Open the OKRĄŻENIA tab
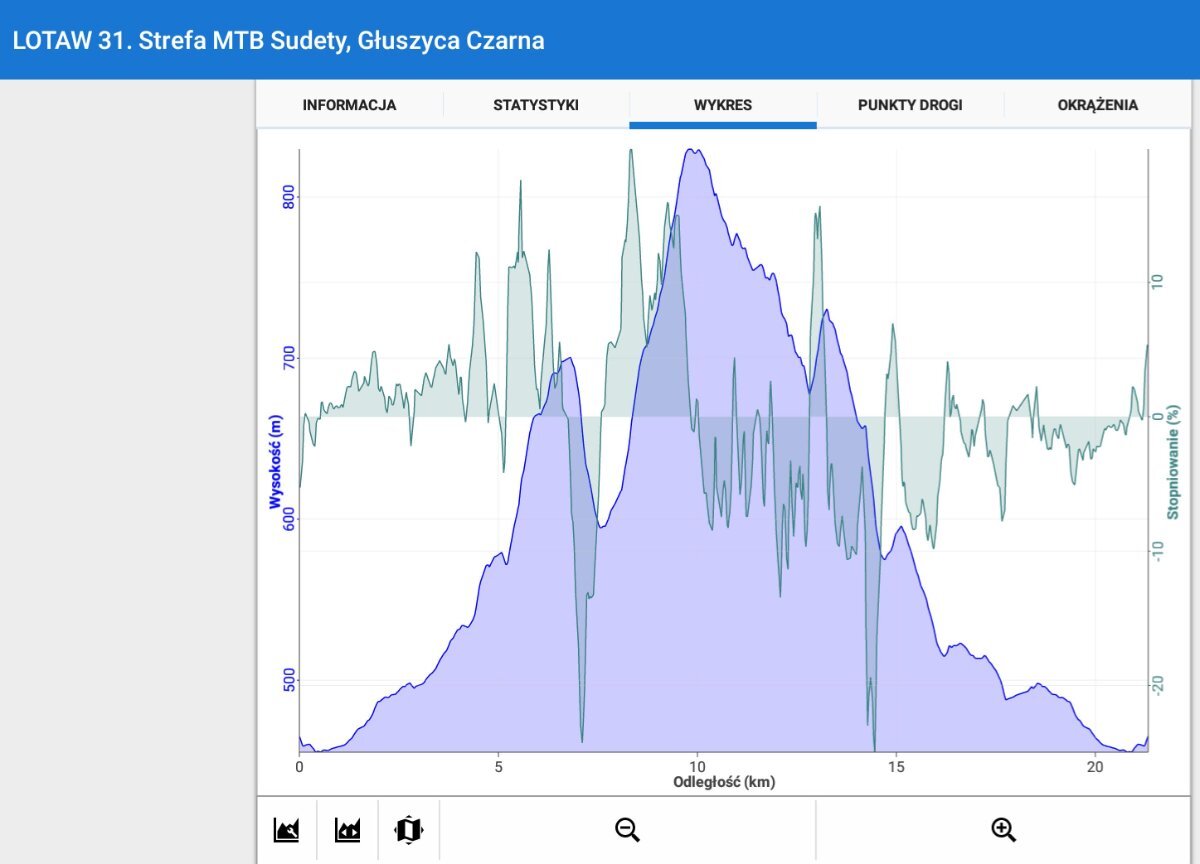 (x=1097, y=105)
